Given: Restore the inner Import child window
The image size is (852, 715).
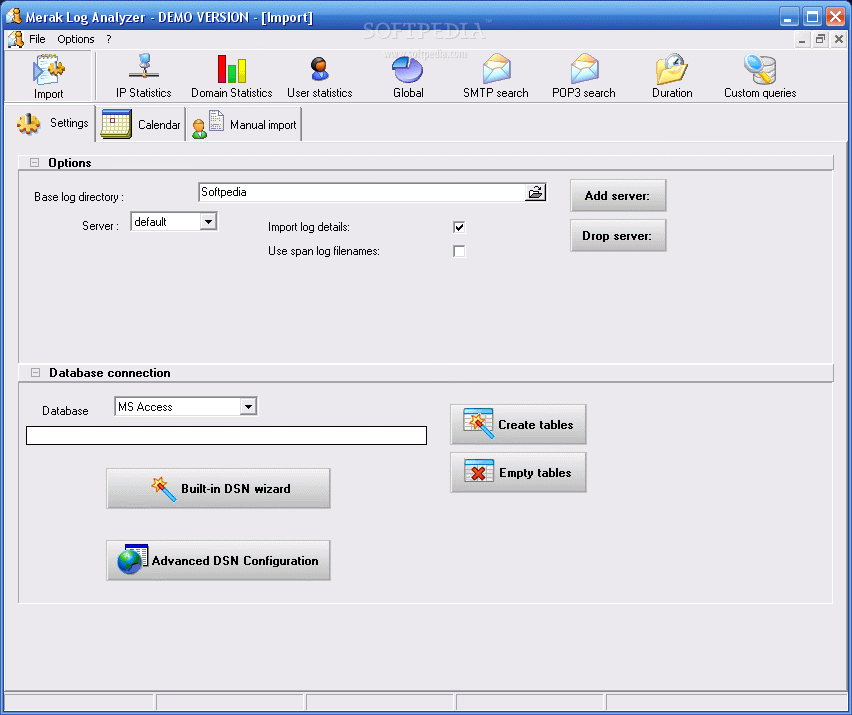Looking at the screenshot, I should point(820,39).
